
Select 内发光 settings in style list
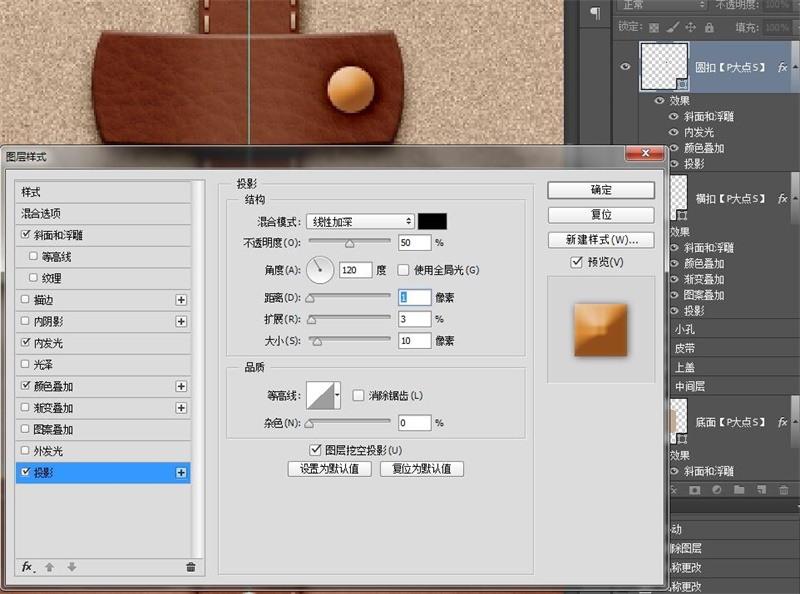(x=104, y=343)
